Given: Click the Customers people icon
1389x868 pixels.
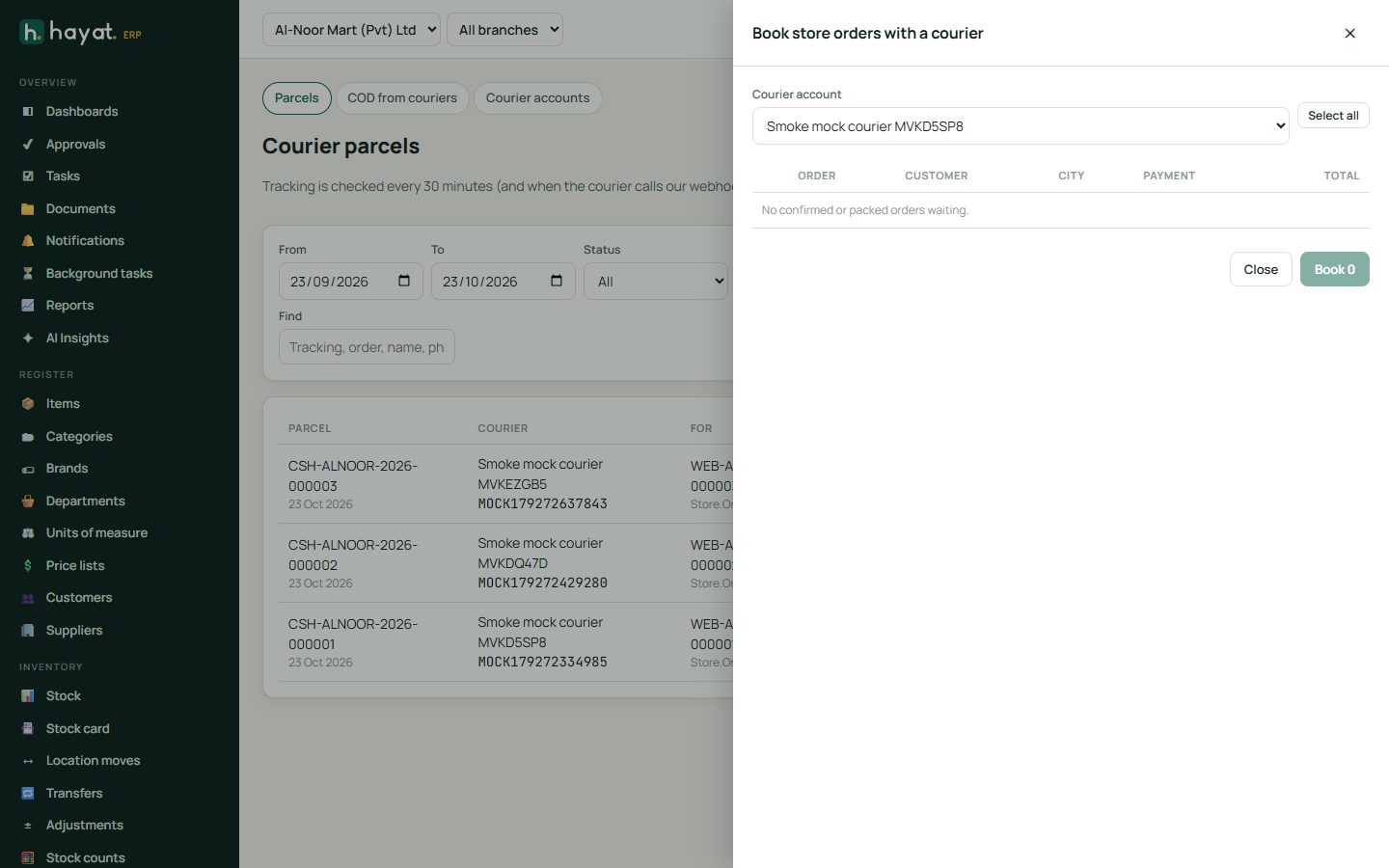Looking at the screenshot, I should coord(28,598).
